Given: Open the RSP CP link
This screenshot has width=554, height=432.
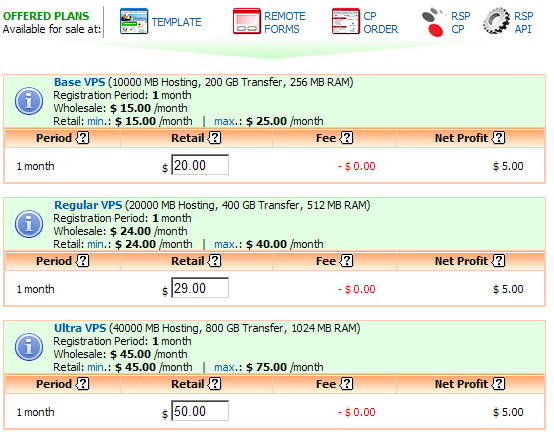Looking at the screenshot, I should (460, 22).
